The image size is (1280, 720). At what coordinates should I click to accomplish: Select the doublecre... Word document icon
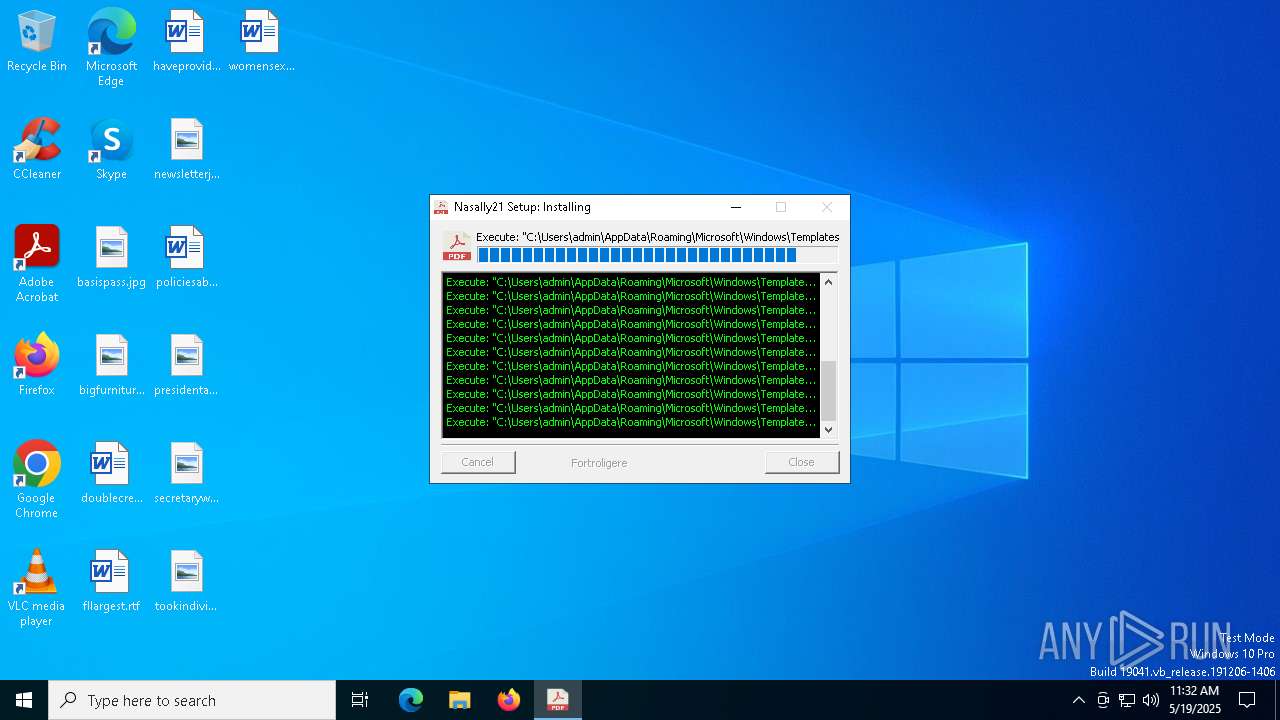click(x=111, y=473)
